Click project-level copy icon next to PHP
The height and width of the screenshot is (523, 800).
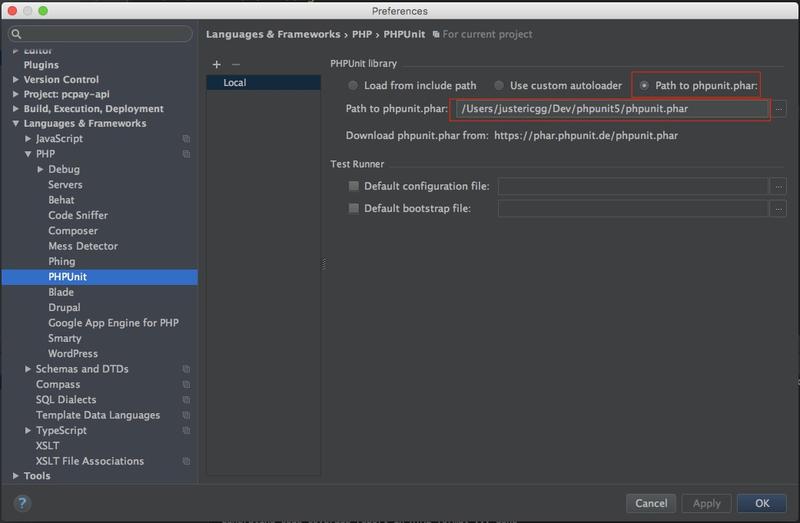click(186, 154)
